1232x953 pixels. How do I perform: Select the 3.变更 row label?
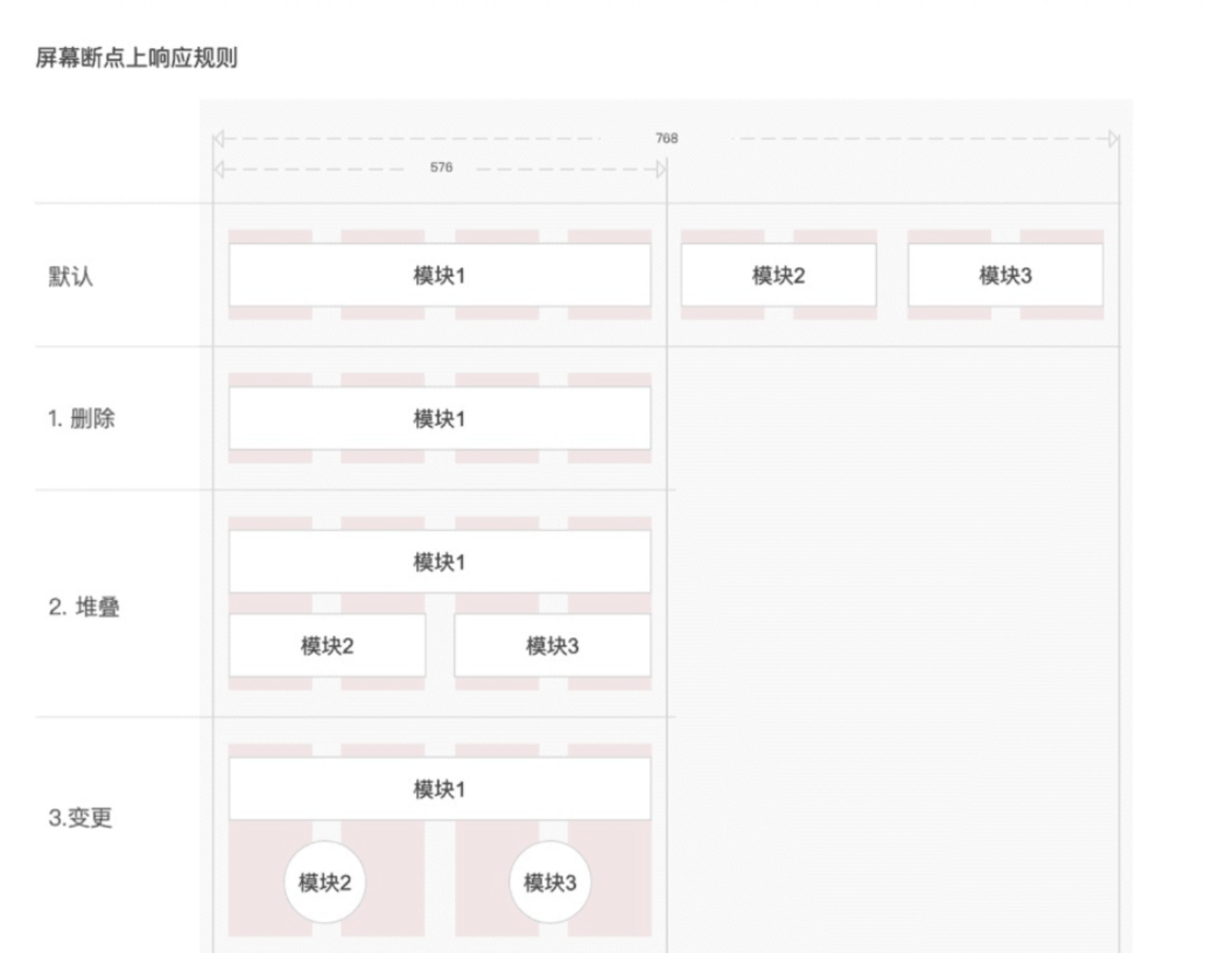pos(81,817)
